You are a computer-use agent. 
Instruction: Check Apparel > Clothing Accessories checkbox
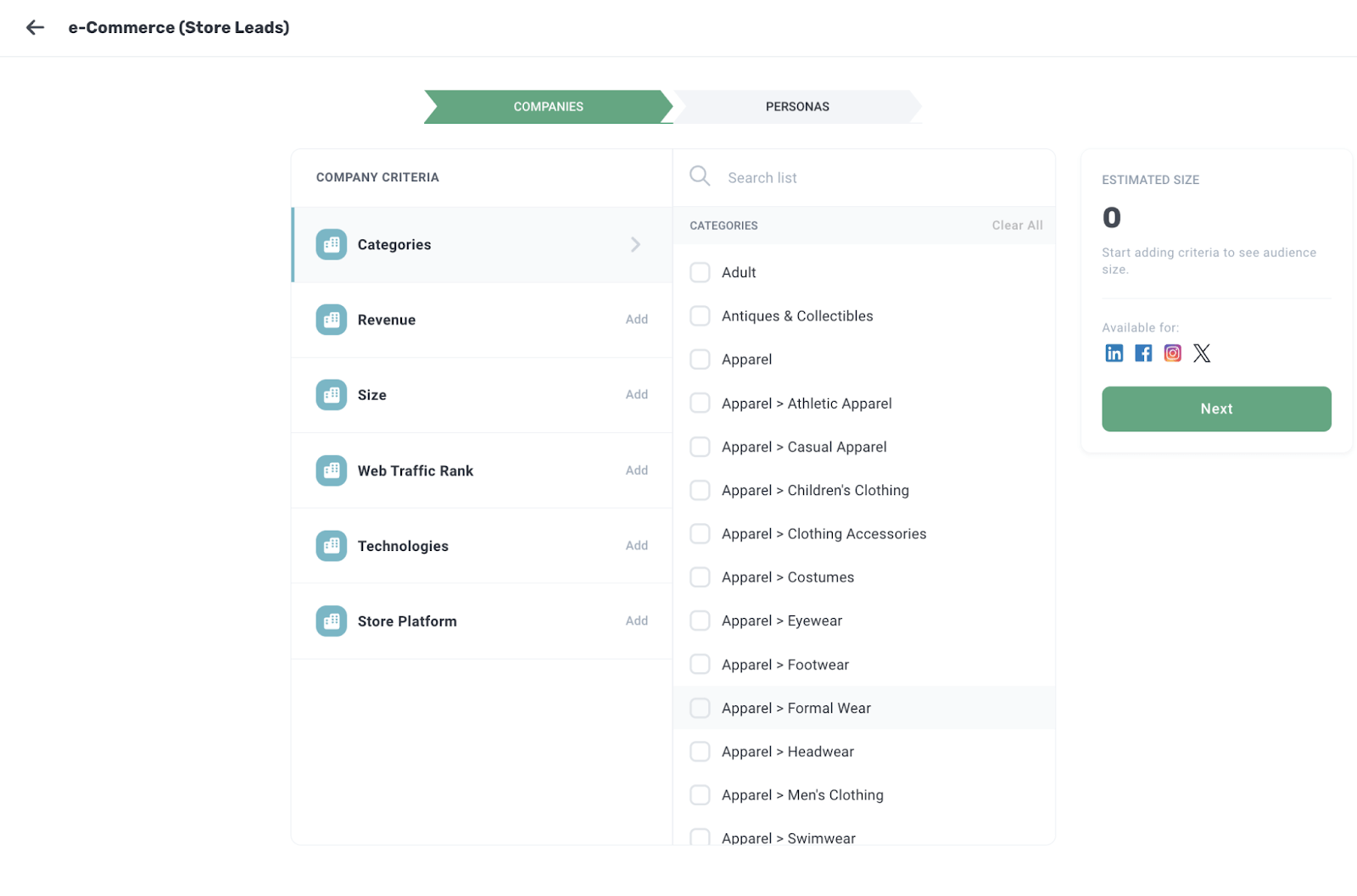click(700, 533)
